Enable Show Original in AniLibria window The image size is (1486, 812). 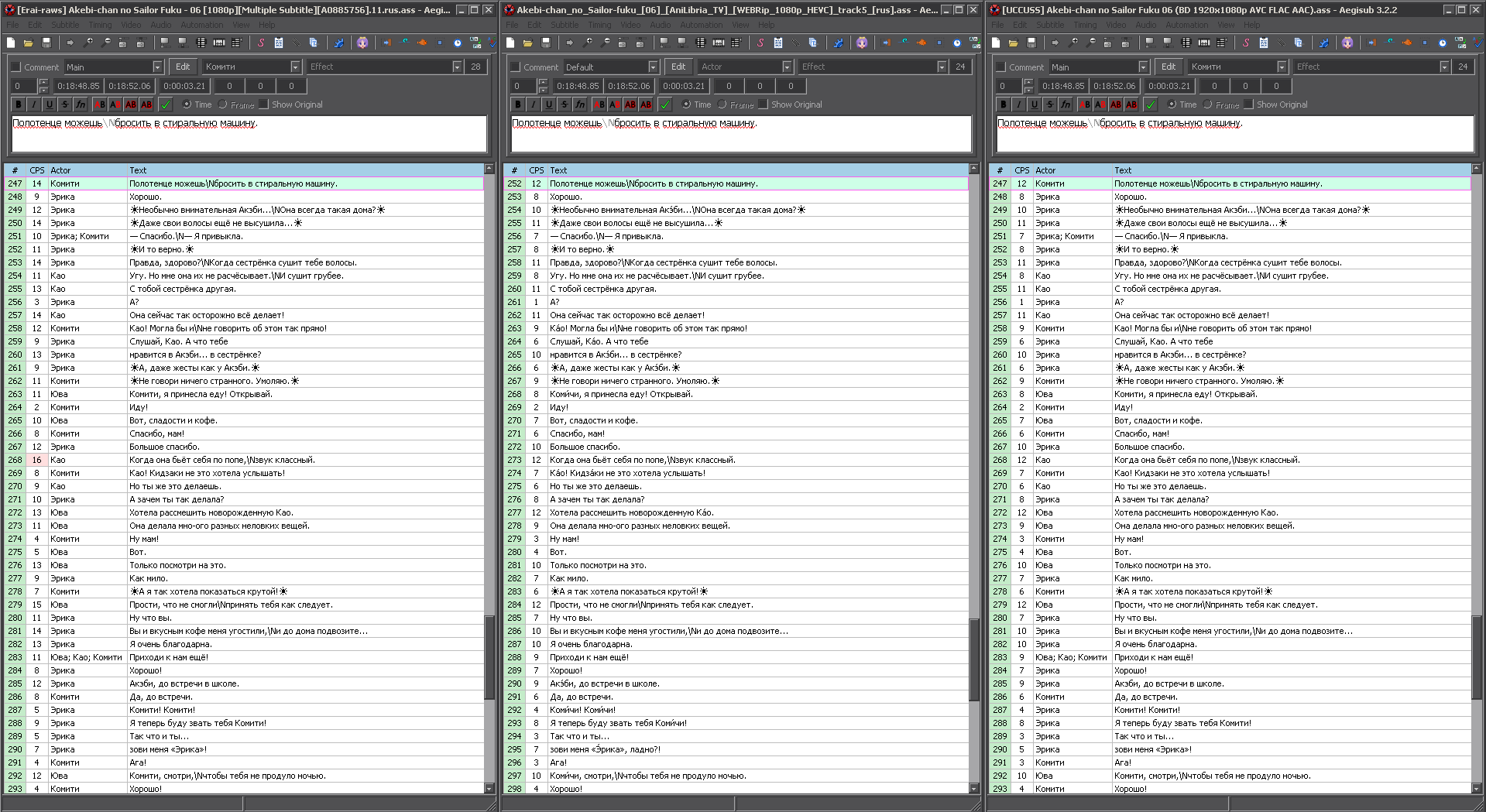[x=790, y=104]
